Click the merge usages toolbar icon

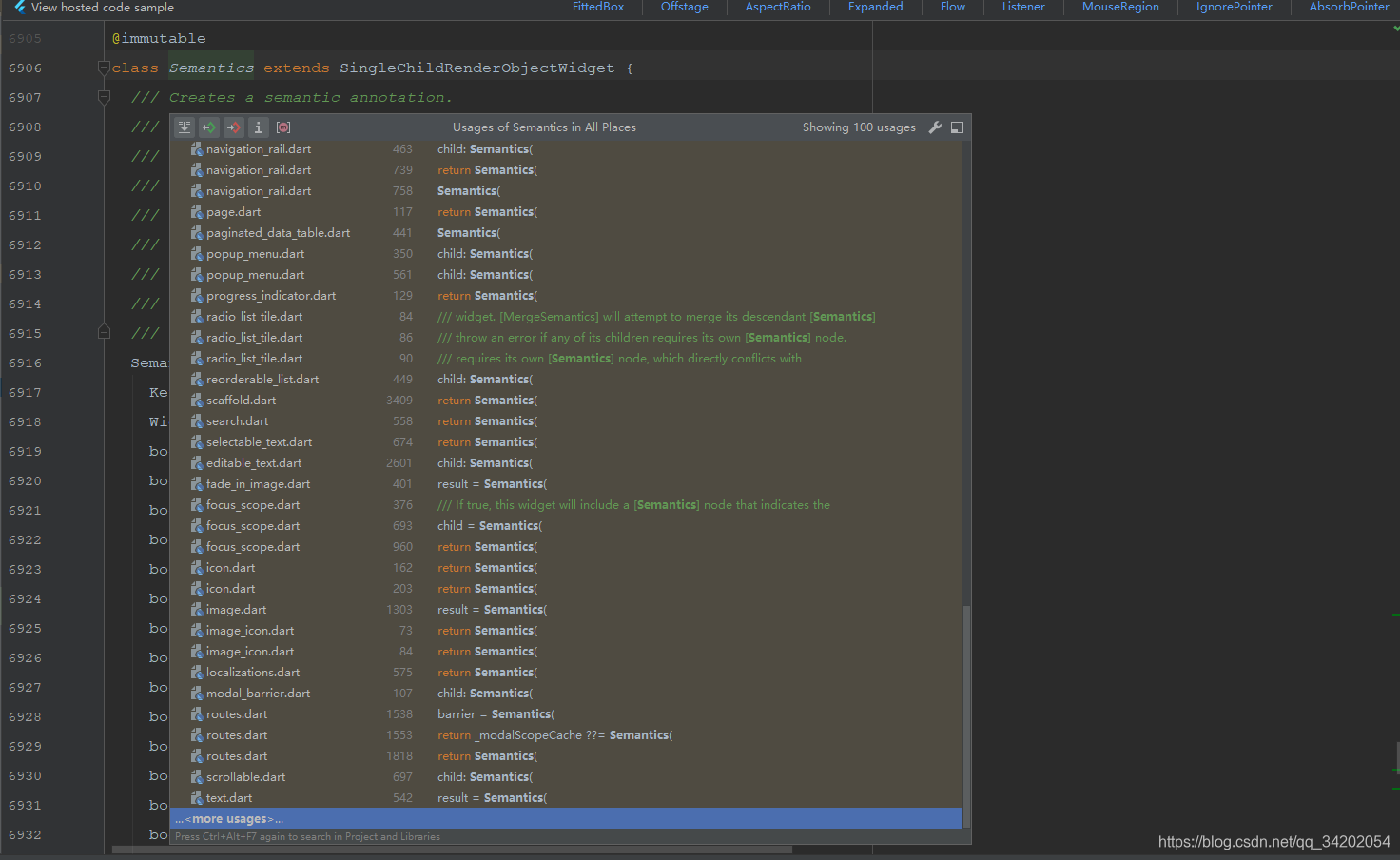tap(185, 127)
